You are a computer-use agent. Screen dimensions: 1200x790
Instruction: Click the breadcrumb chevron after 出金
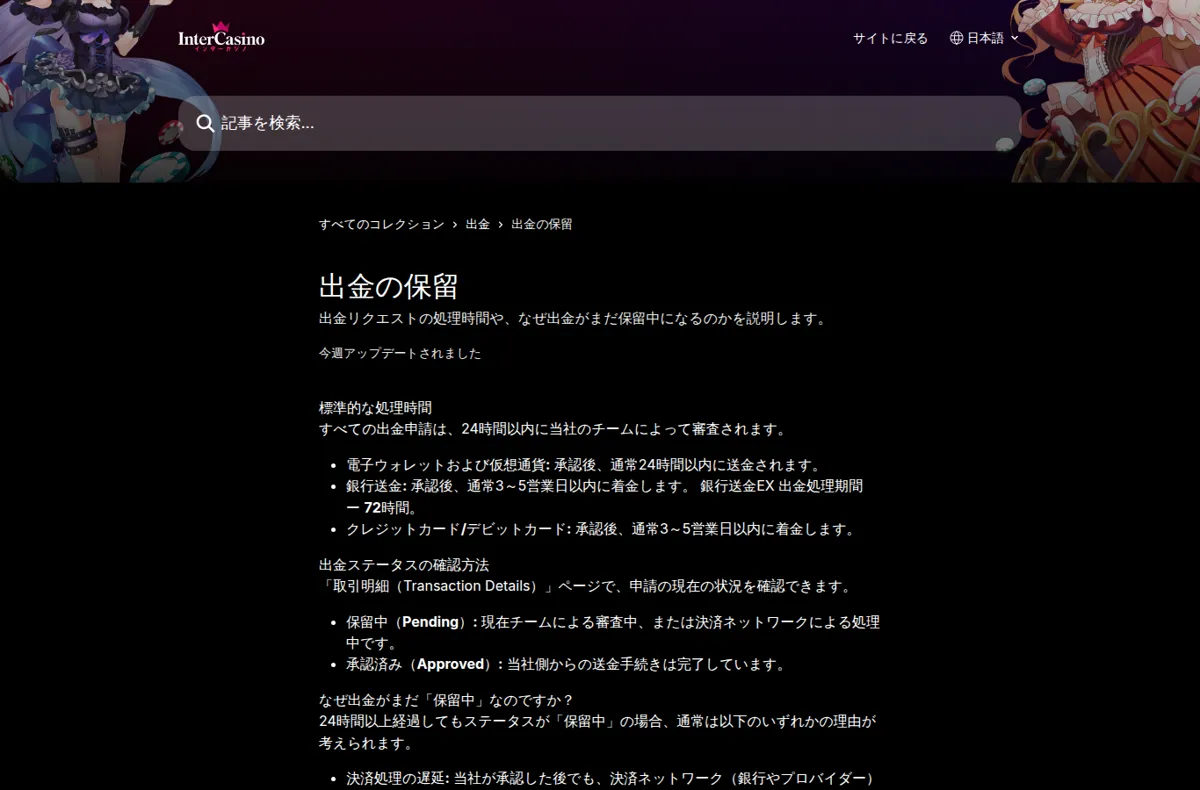[x=501, y=224]
